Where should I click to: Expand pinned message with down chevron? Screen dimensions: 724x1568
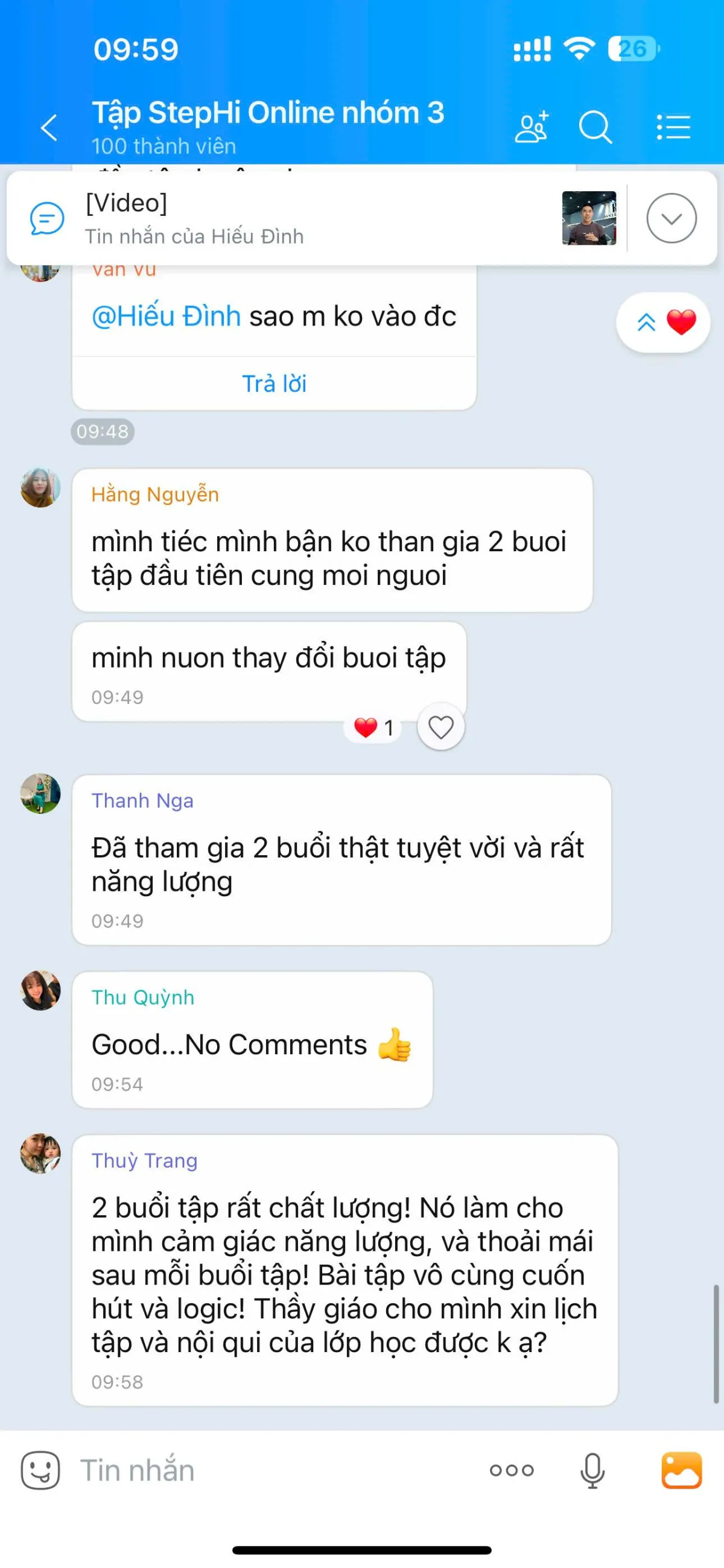[x=671, y=218]
